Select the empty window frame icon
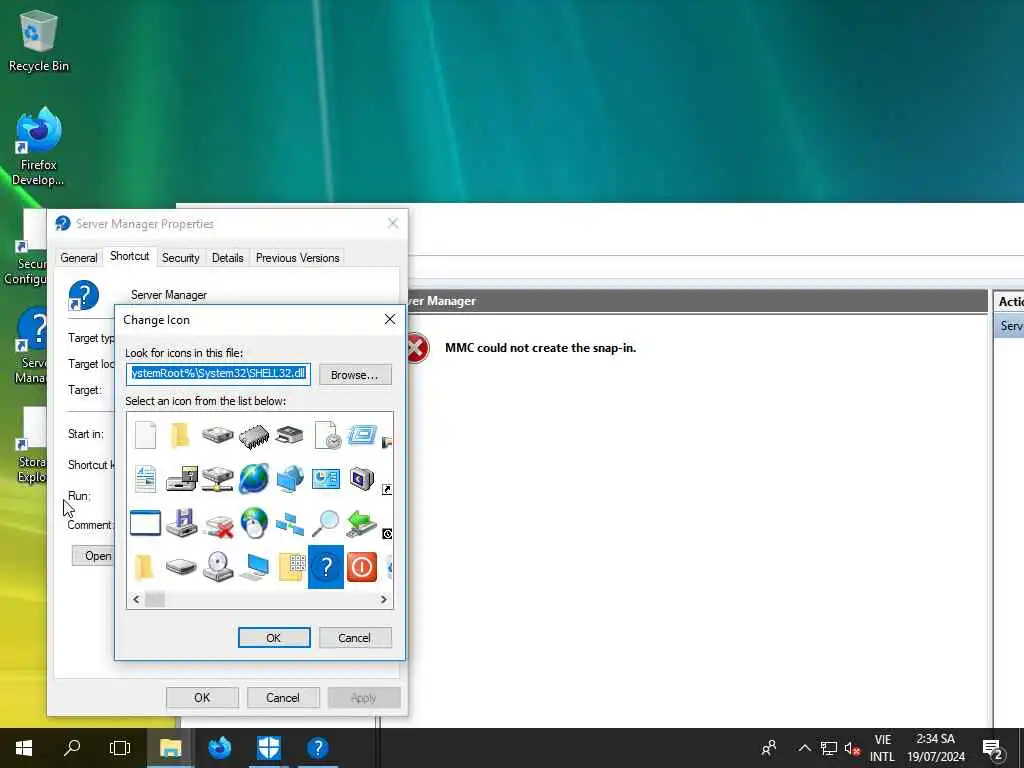1024x768 pixels. 145,523
